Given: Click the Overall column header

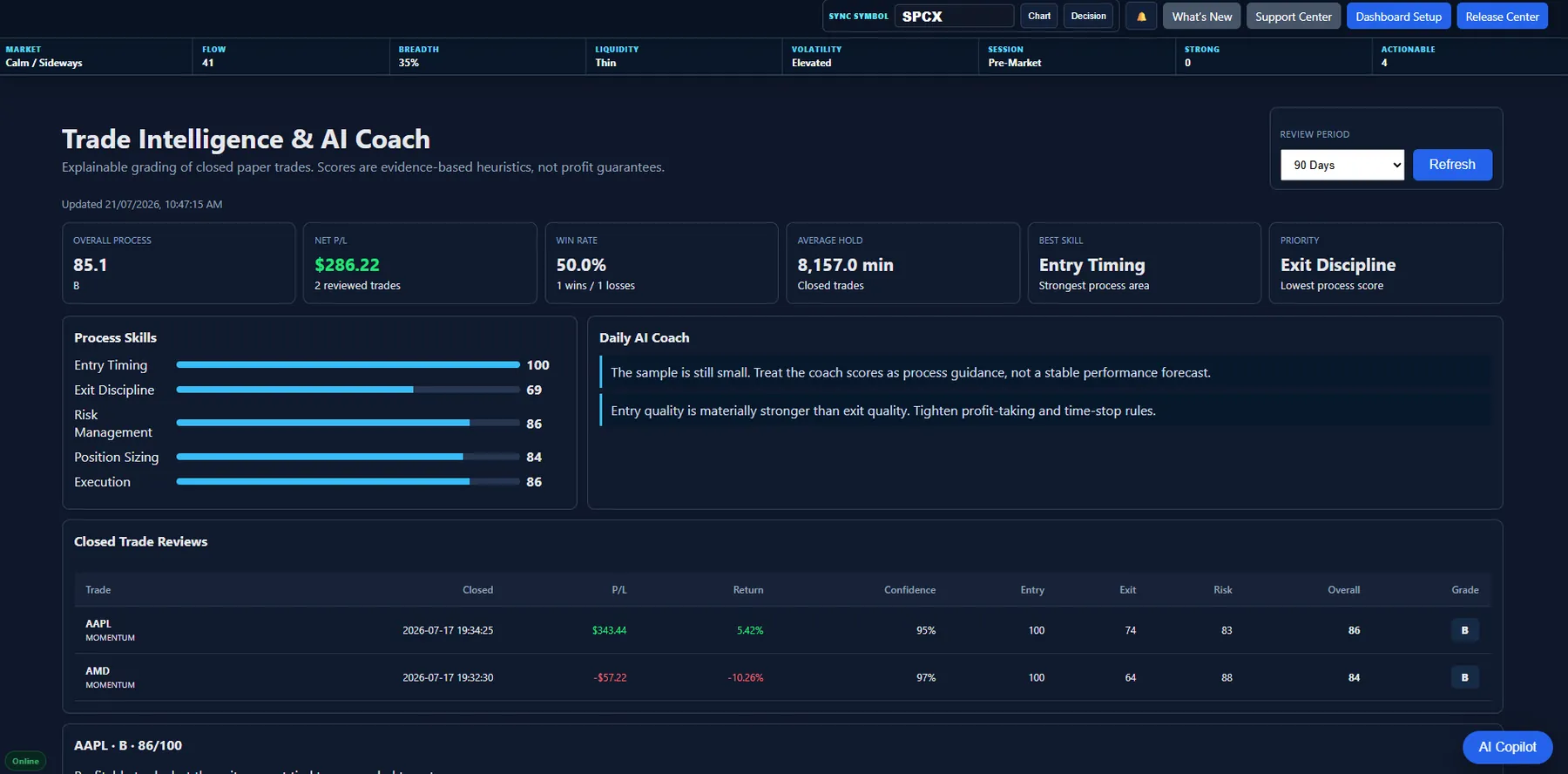Looking at the screenshot, I should [x=1343, y=590].
